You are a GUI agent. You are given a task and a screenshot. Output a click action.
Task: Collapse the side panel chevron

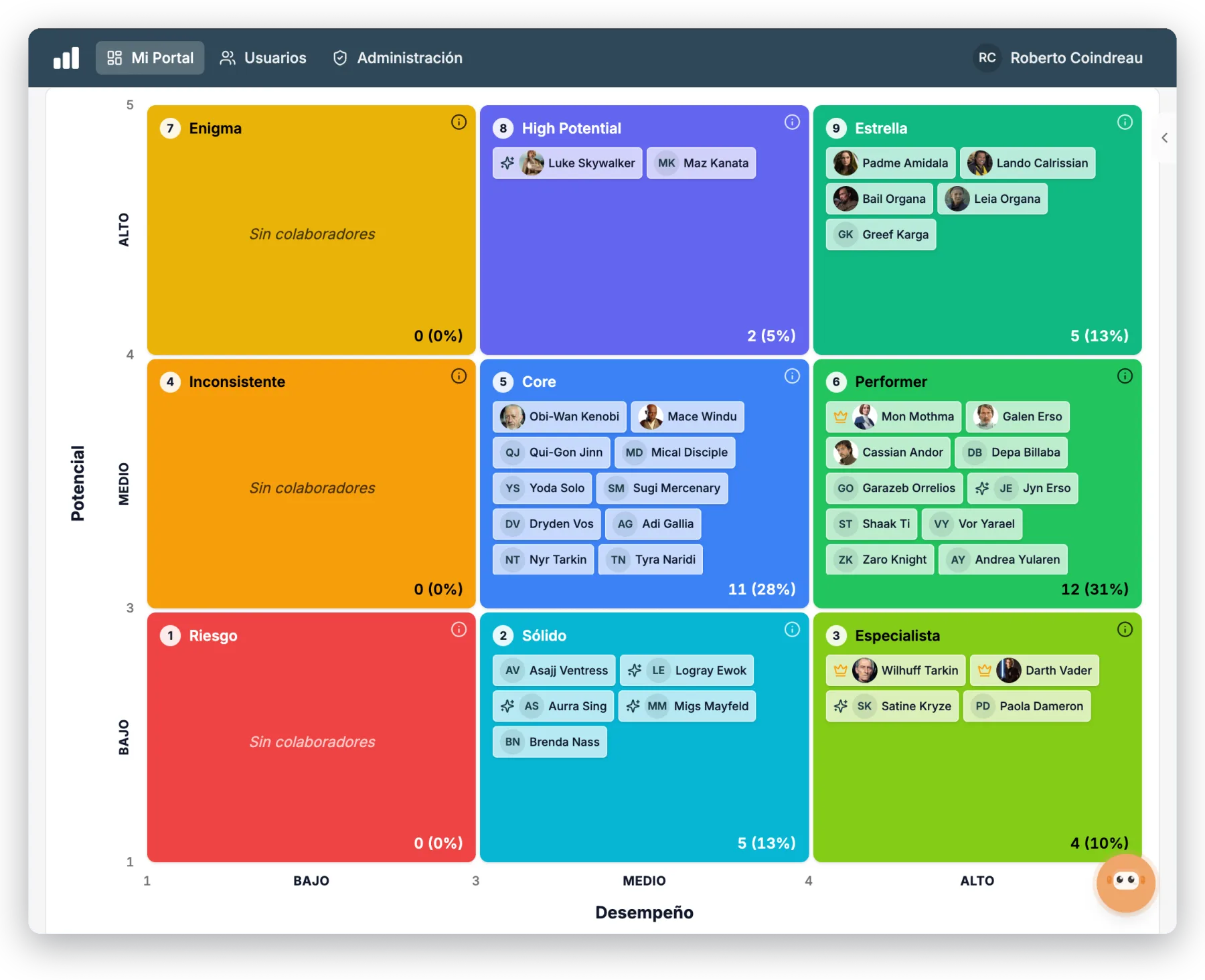click(1165, 138)
